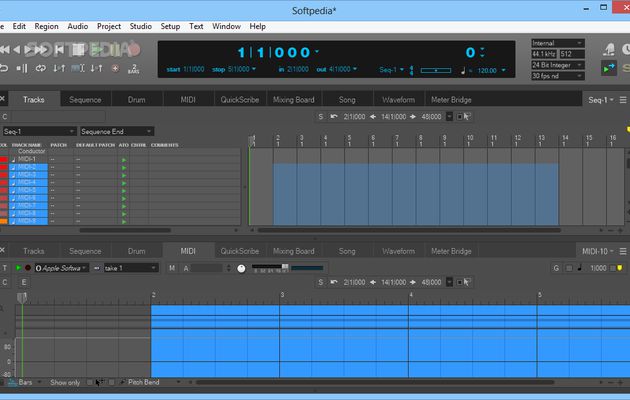630x400 pixels.
Task: Select the MIDI-3 track name
Action: click(27, 175)
